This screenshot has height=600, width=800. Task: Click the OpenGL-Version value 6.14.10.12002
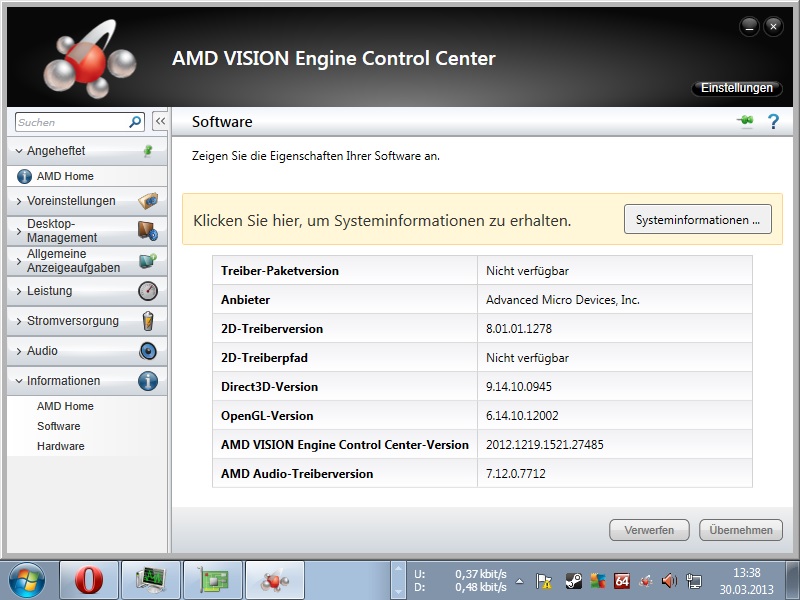[x=522, y=415]
